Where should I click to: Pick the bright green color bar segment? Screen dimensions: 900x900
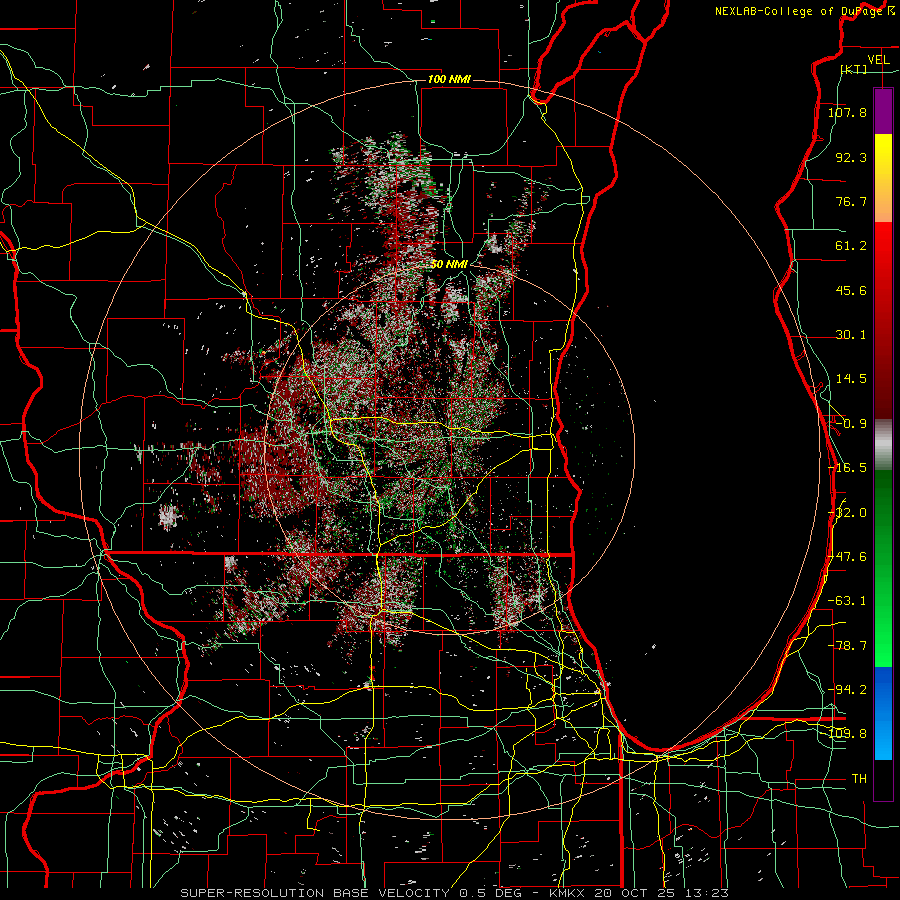tap(883, 631)
